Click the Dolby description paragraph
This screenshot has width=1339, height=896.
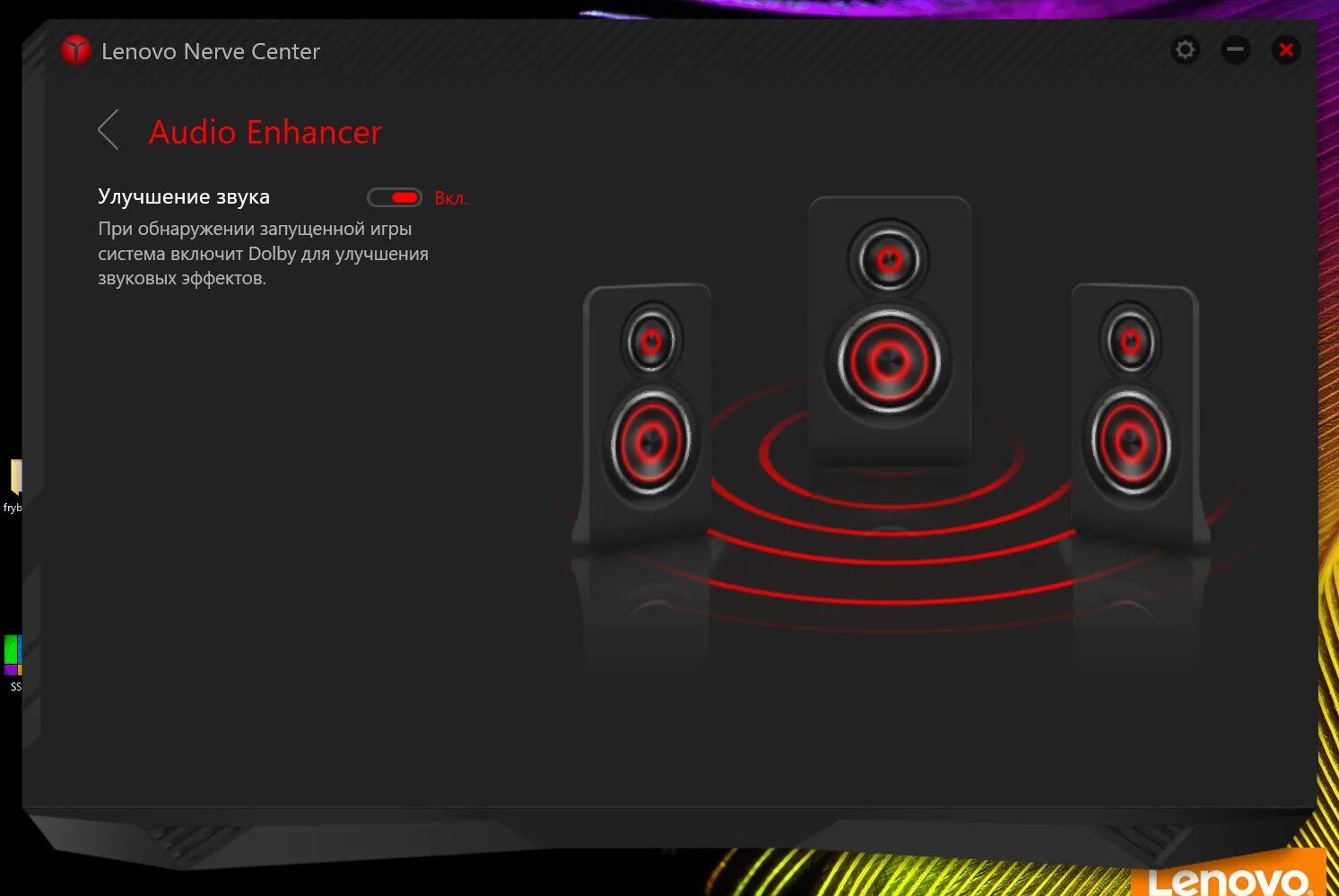pyautogui.click(x=263, y=254)
